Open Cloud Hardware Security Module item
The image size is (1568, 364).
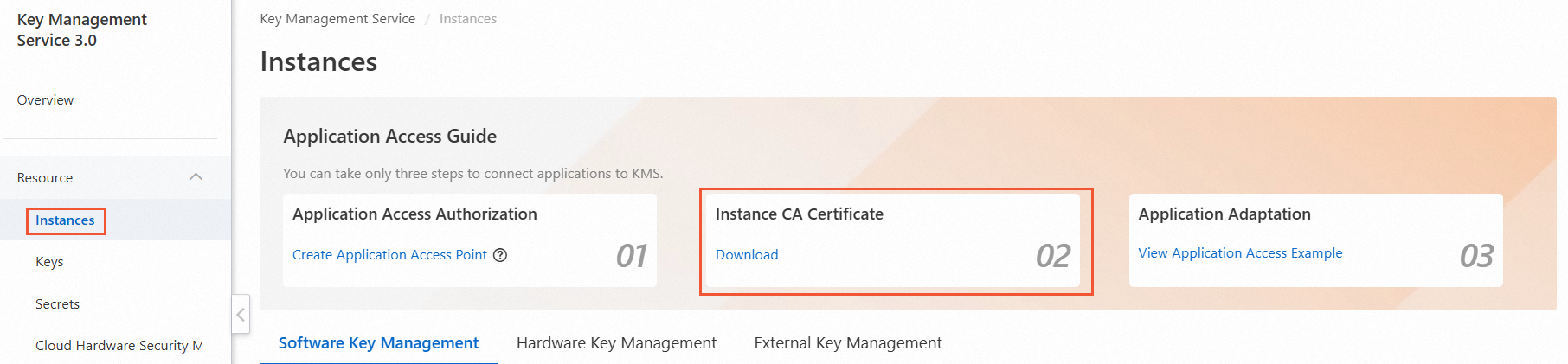pos(119,346)
